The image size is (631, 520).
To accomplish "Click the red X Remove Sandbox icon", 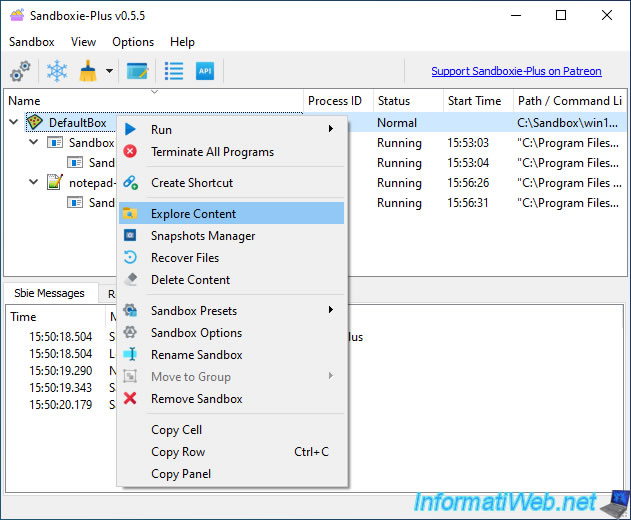I will point(130,399).
